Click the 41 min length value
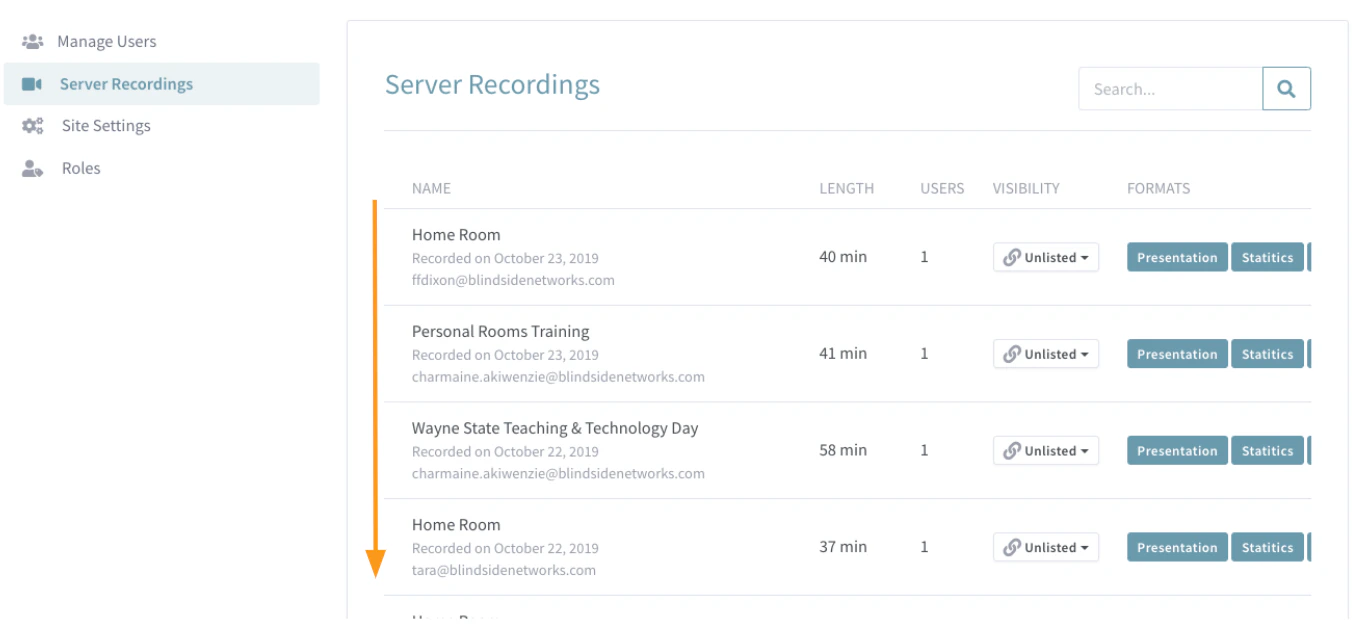The image size is (1359, 633). [x=843, y=353]
